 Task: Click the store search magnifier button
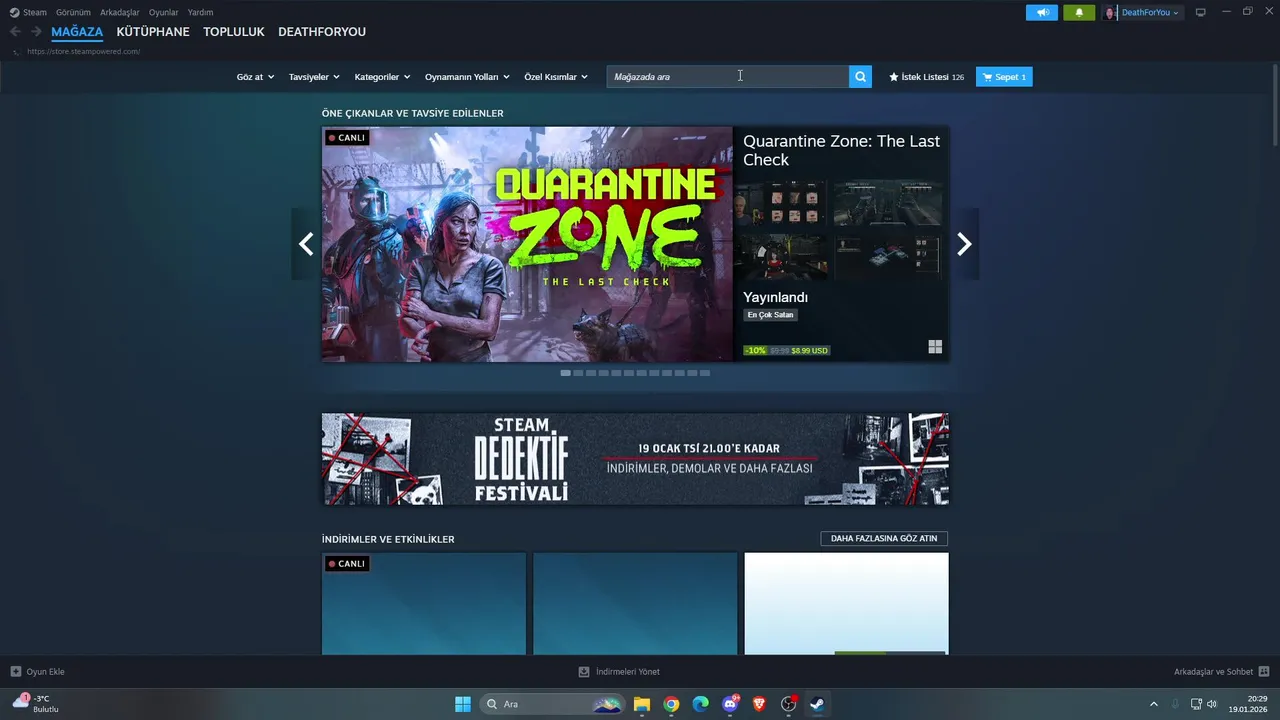pyautogui.click(x=860, y=77)
